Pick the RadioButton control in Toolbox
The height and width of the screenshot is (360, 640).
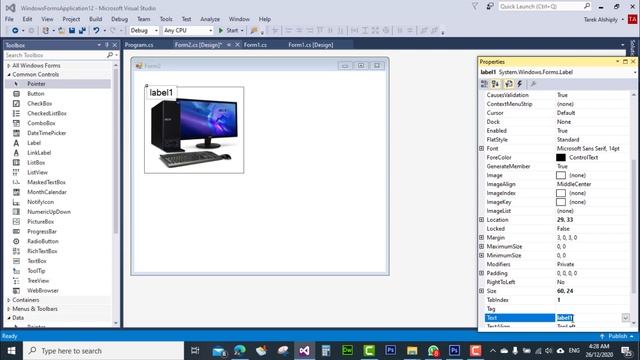pos(57,241)
